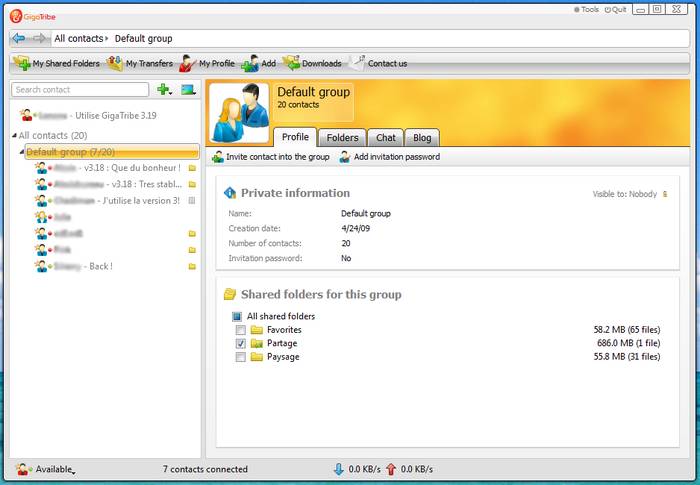This screenshot has width=700, height=485.
Task: Click the Default group avatar picture
Action: 239,113
